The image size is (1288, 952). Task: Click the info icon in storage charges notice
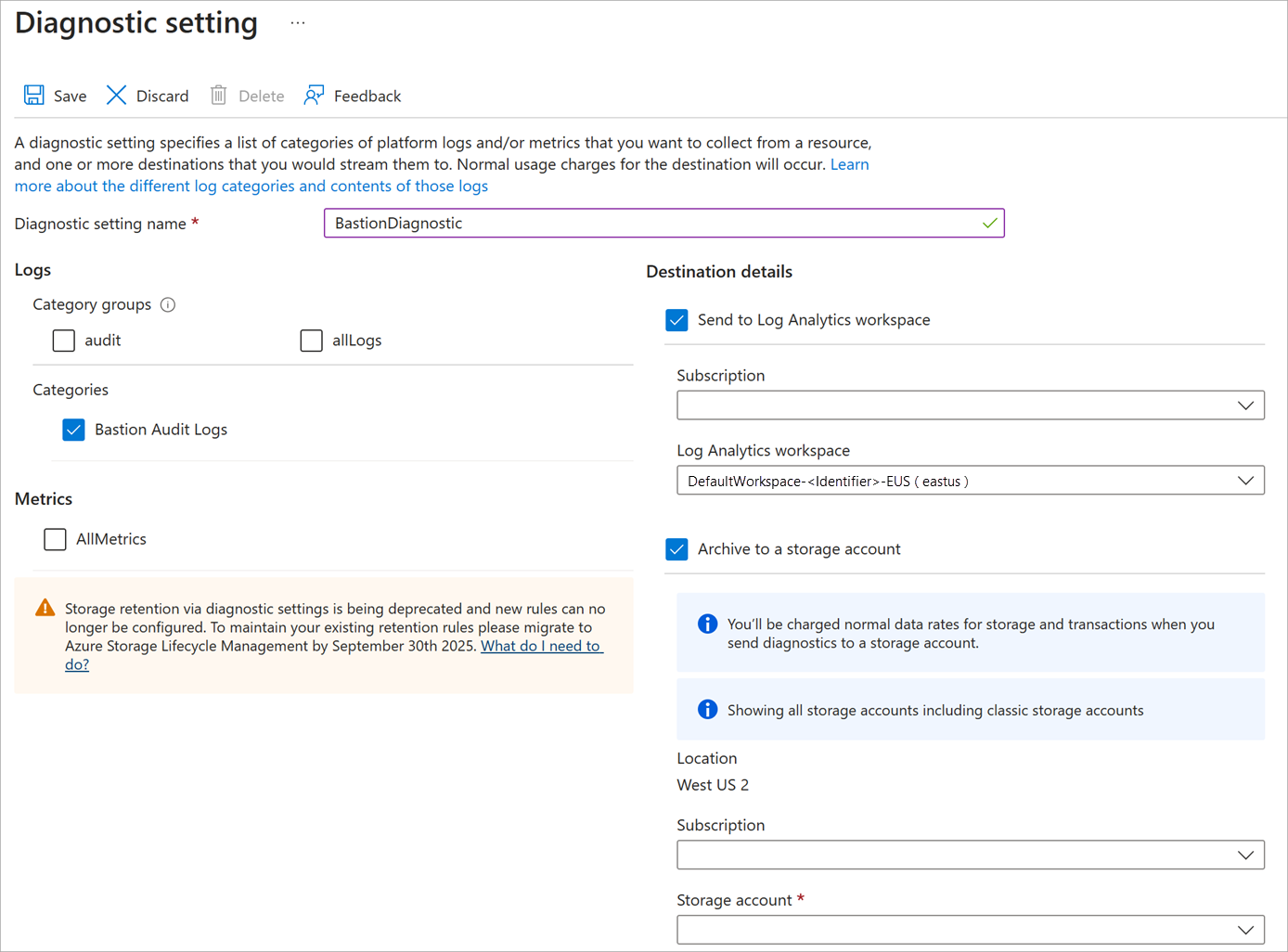(707, 624)
